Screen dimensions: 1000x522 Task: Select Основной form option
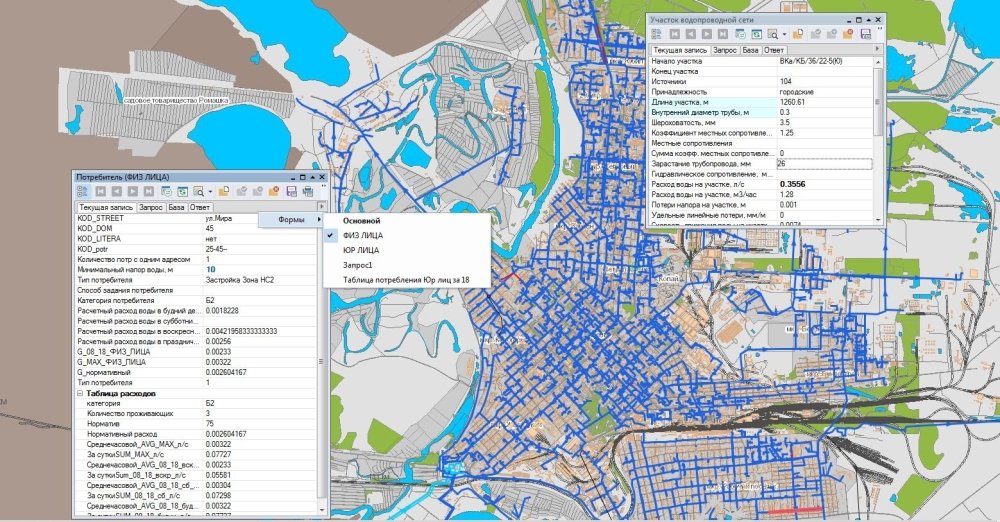tap(362, 221)
